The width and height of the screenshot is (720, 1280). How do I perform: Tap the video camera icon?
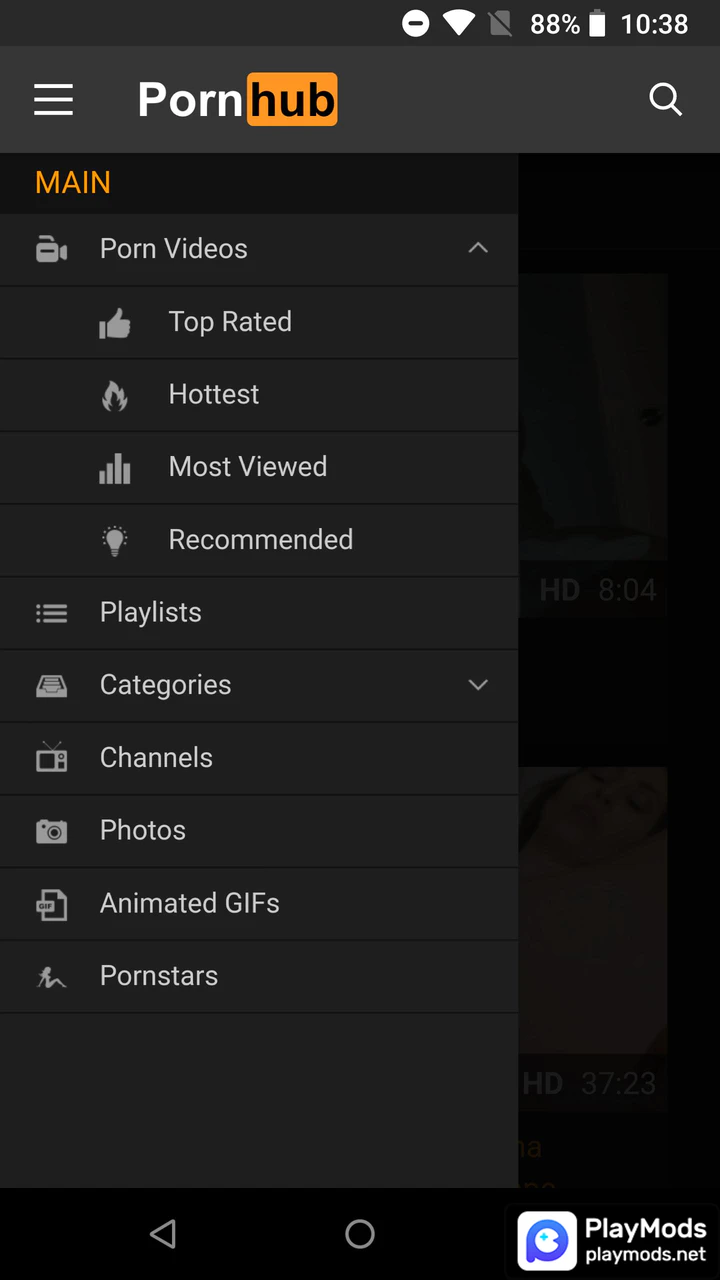(x=51, y=249)
